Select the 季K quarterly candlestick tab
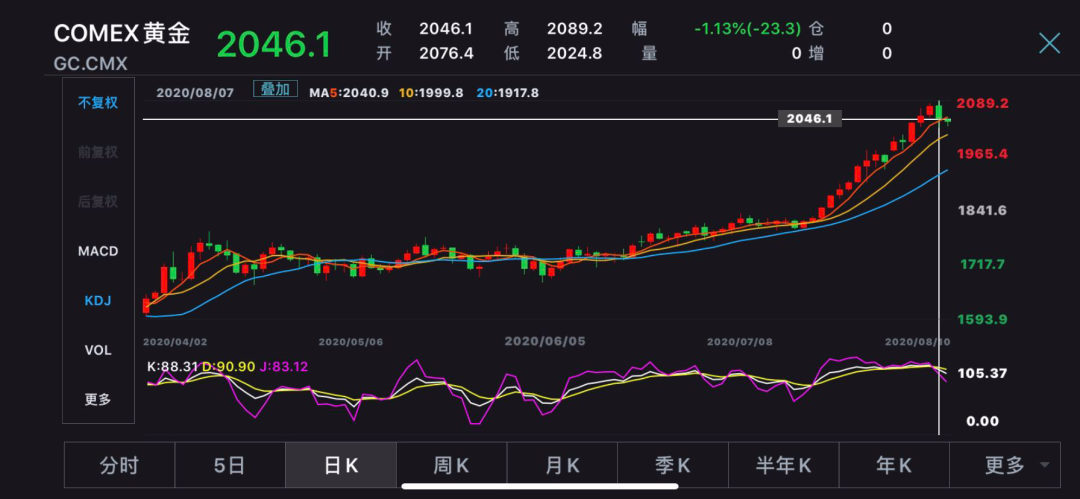 [673, 465]
